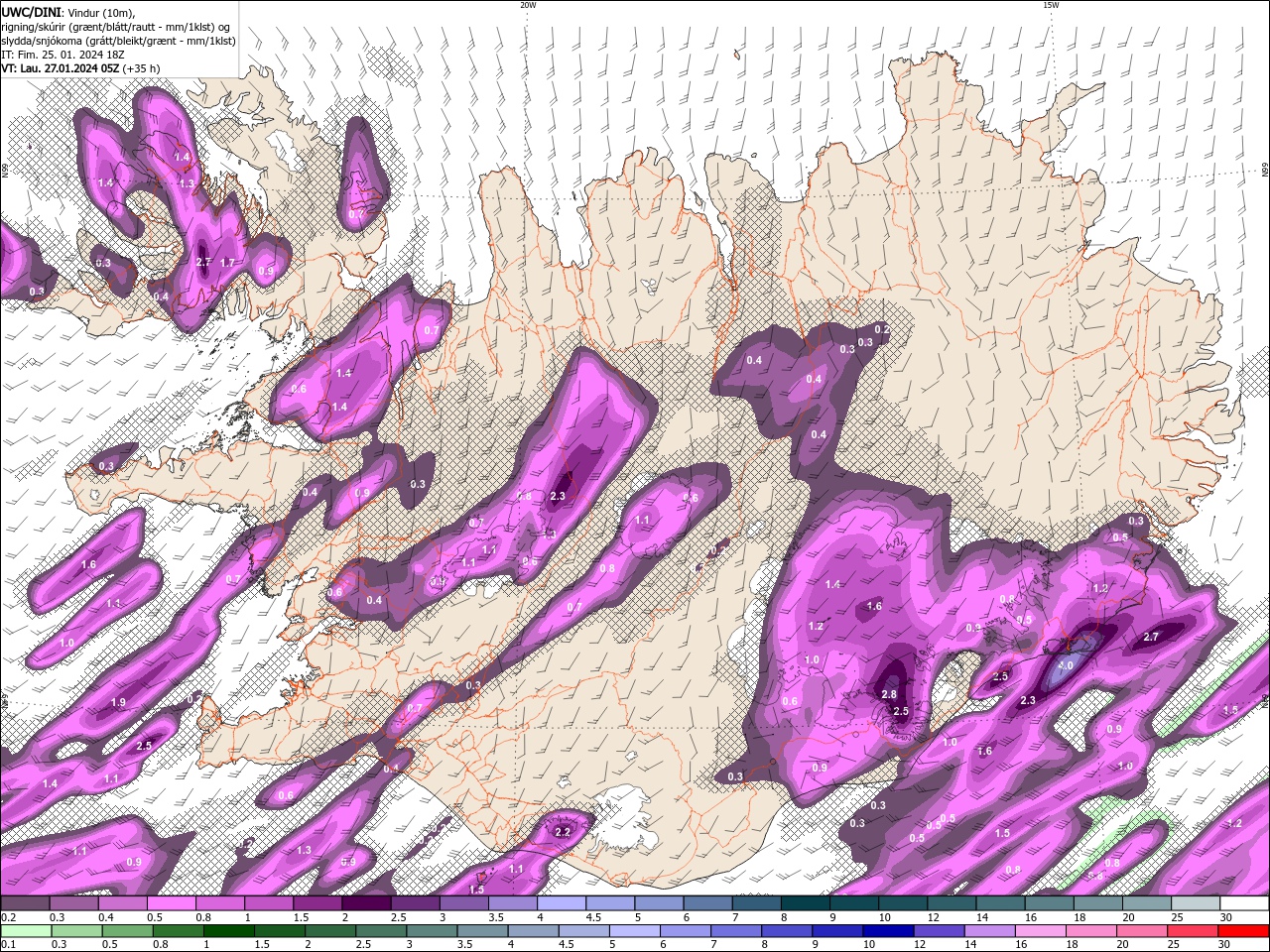The image size is (1270, 952).
Task: Click the rain description line 'rigning/skúrir (grænt/blátt/rautt'
Action: point(79,26)
